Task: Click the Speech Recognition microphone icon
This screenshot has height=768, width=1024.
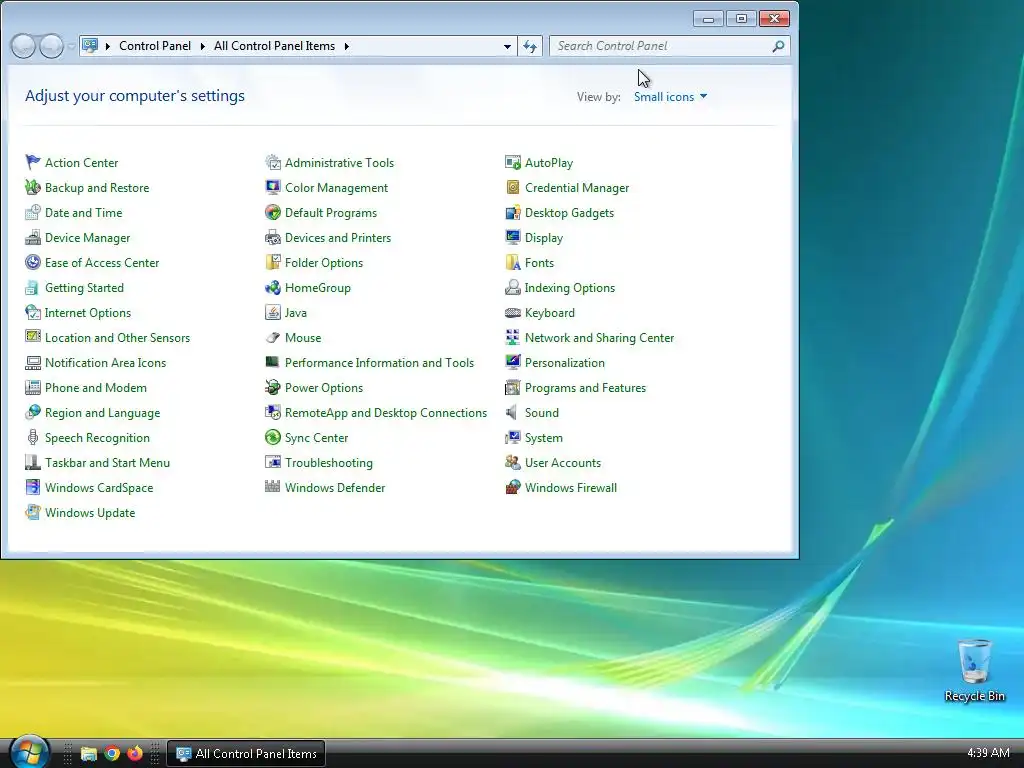Action: pos(33,438)
